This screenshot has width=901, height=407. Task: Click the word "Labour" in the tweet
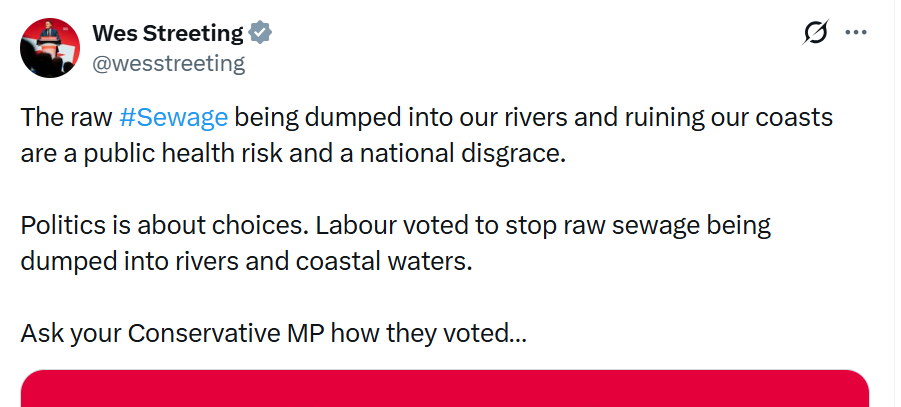pyautogui.click(x=352, y=225)
